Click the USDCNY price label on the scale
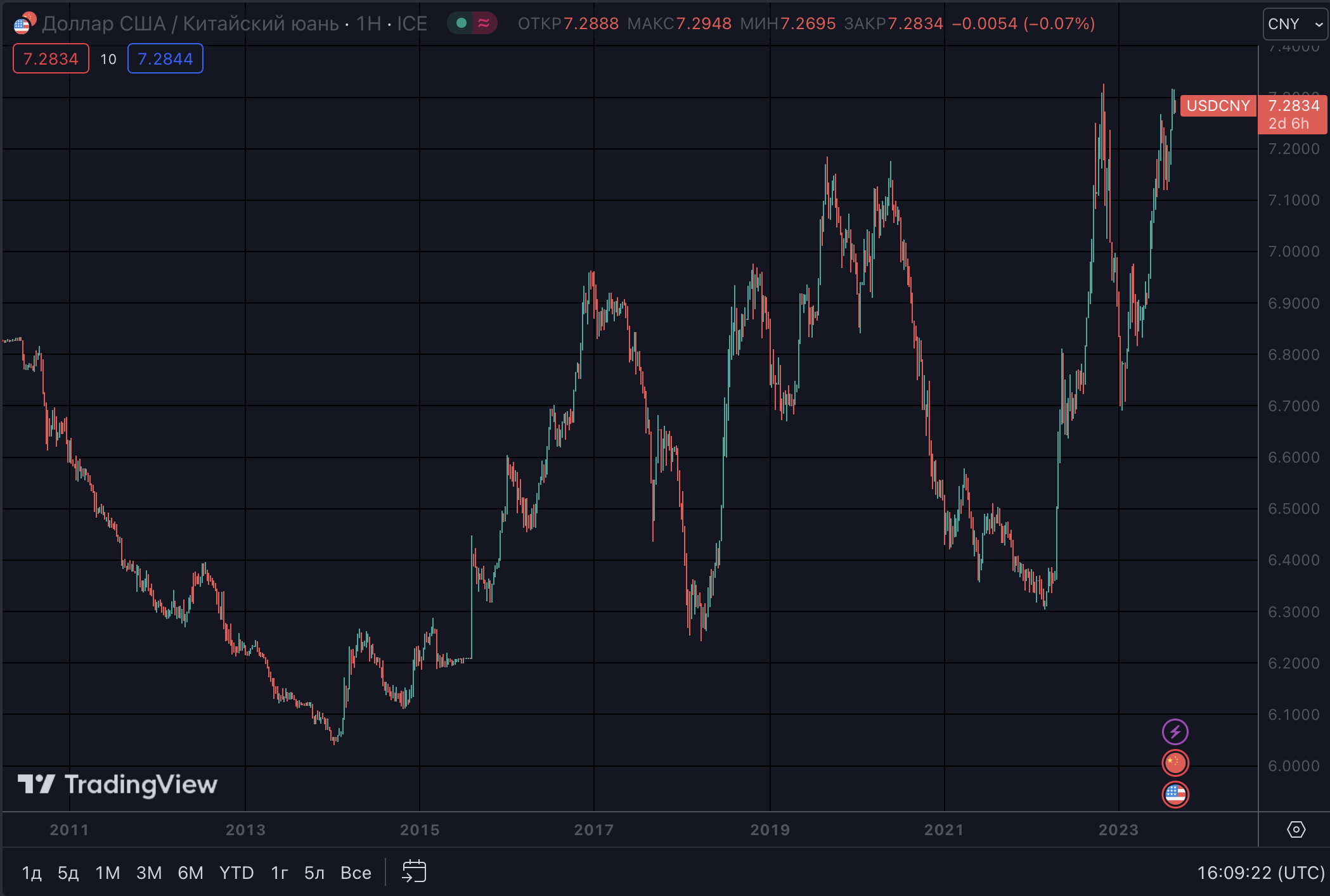This screenshot has width=1330, height=896. click(x=1218, y=105)
